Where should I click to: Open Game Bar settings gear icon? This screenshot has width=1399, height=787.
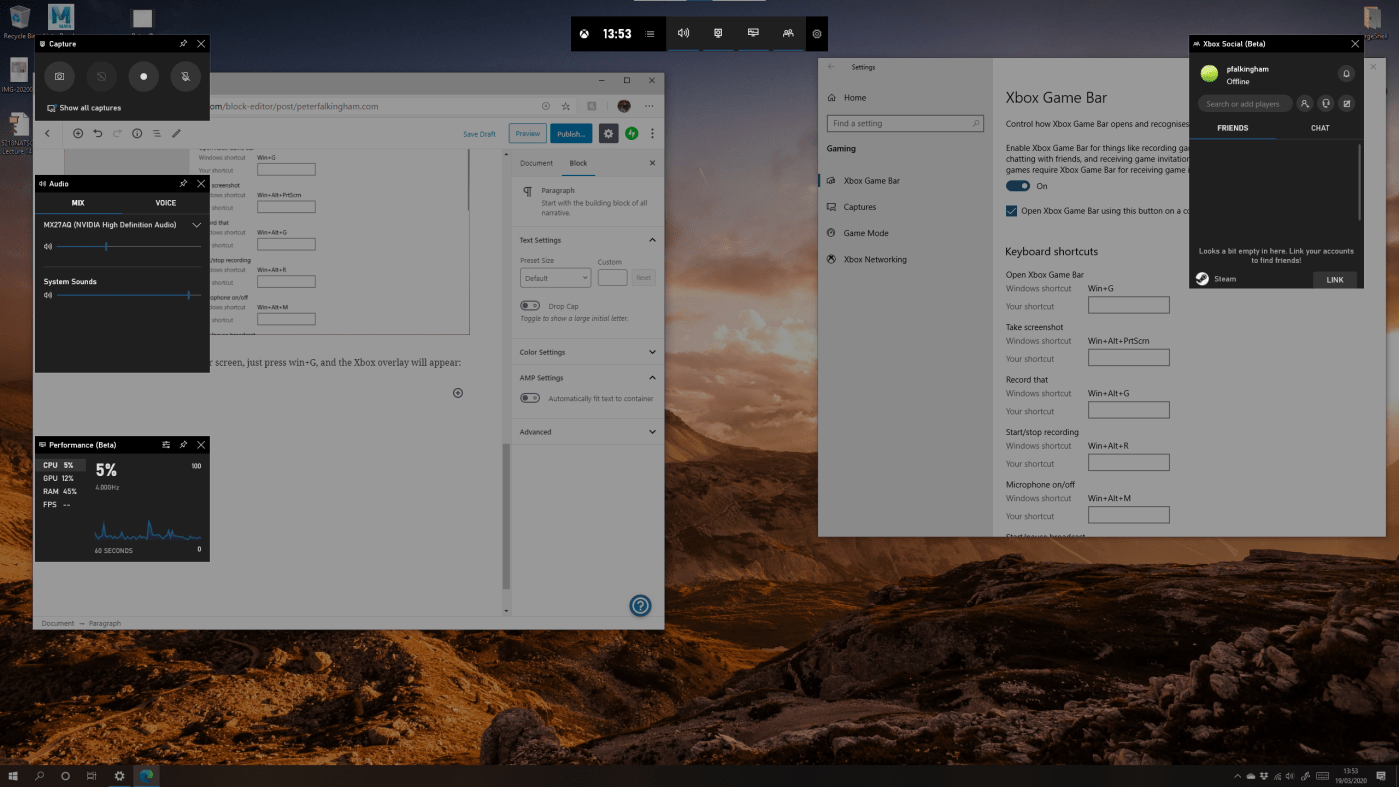tap(817, 34)
